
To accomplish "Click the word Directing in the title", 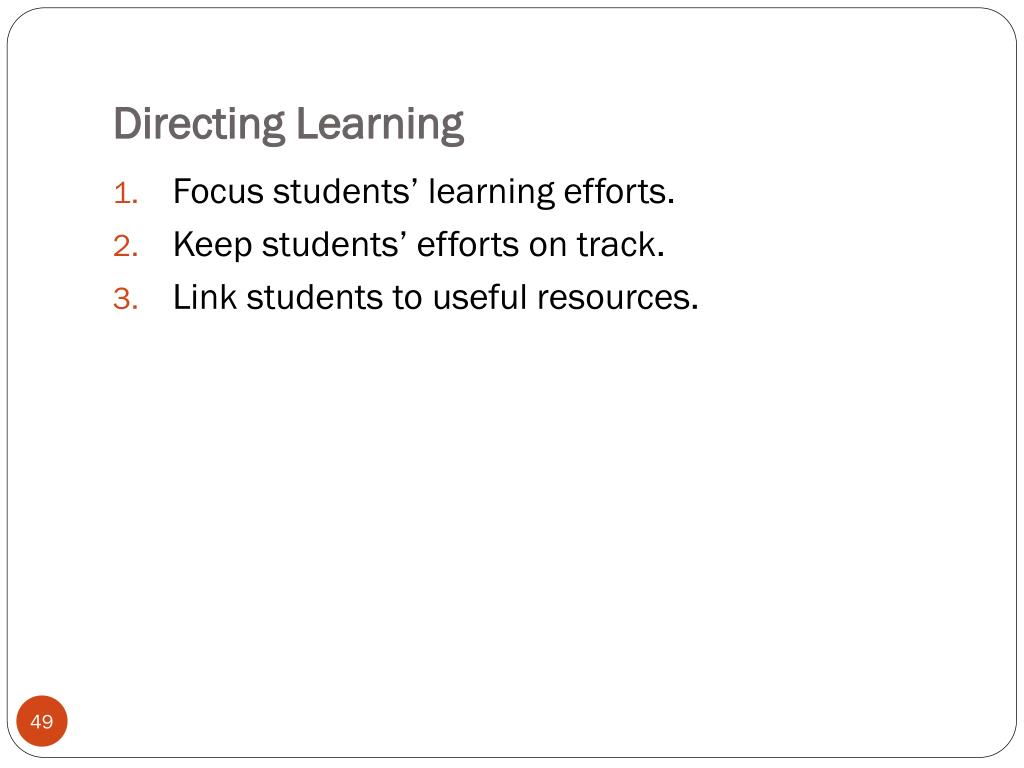I will click(200, 125).
